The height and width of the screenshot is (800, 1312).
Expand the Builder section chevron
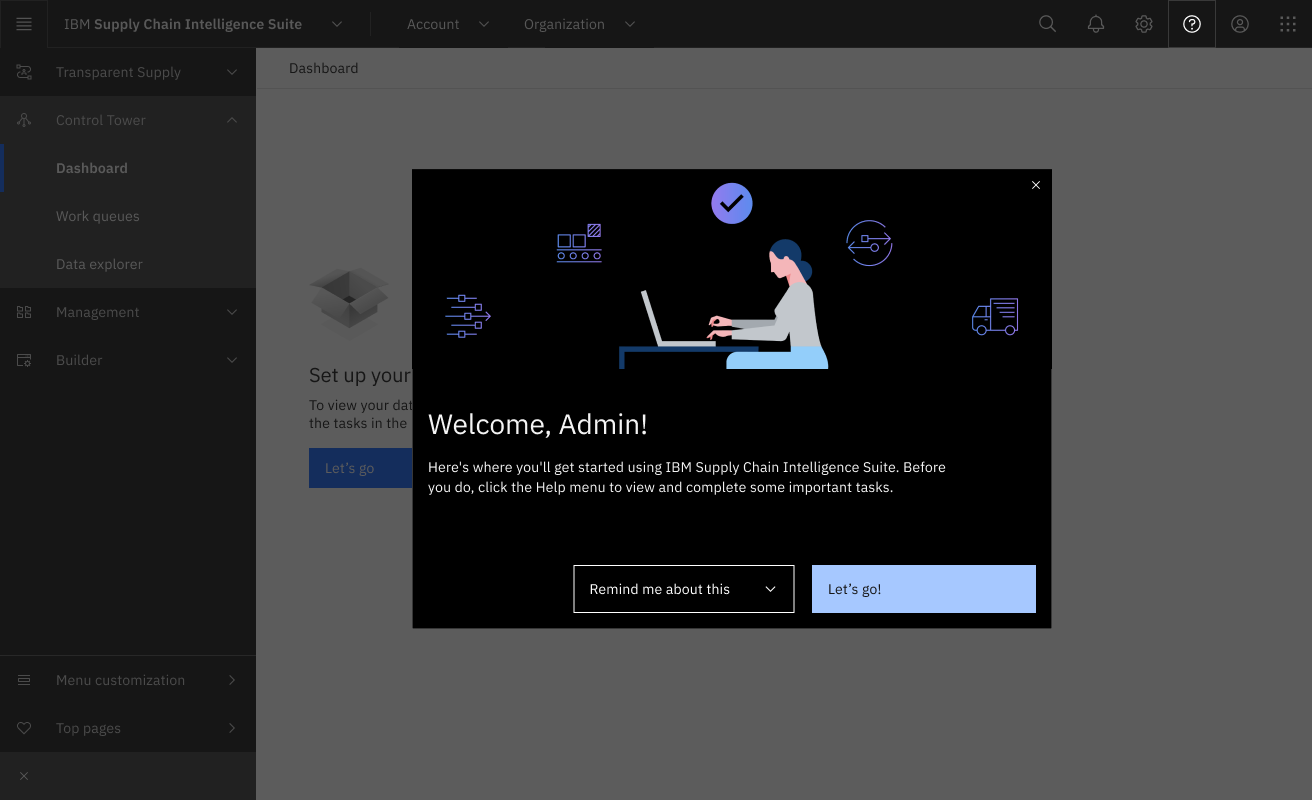(x=232, y=360)
